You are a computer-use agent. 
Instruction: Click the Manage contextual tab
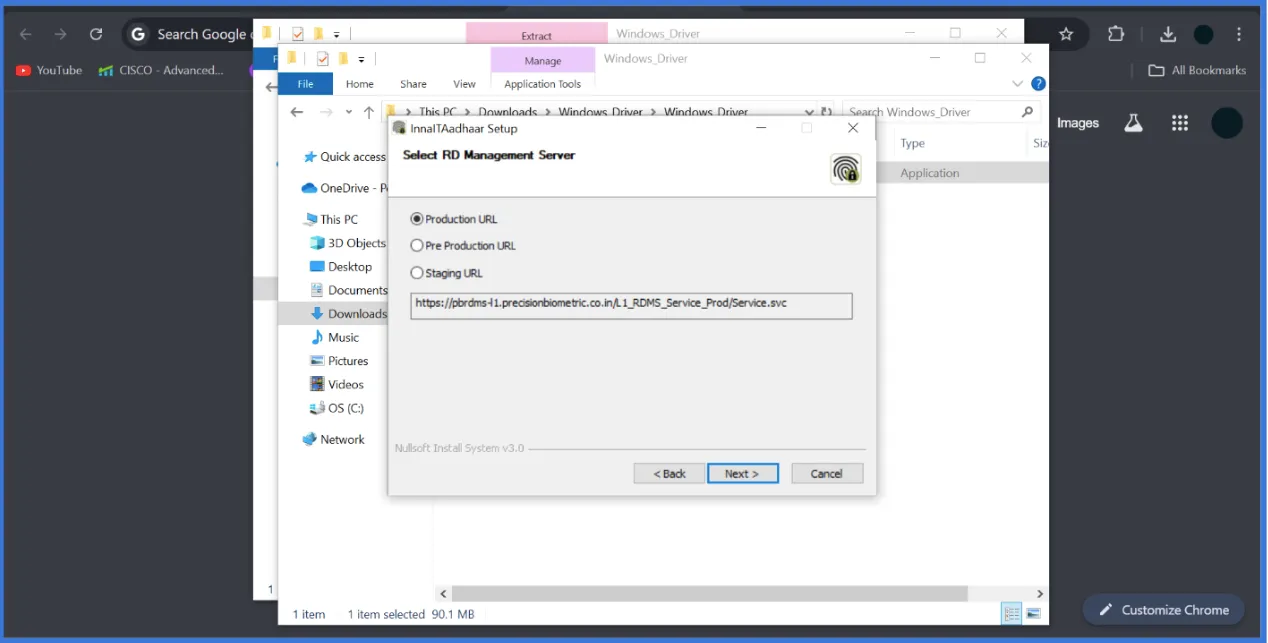(543, 60)
